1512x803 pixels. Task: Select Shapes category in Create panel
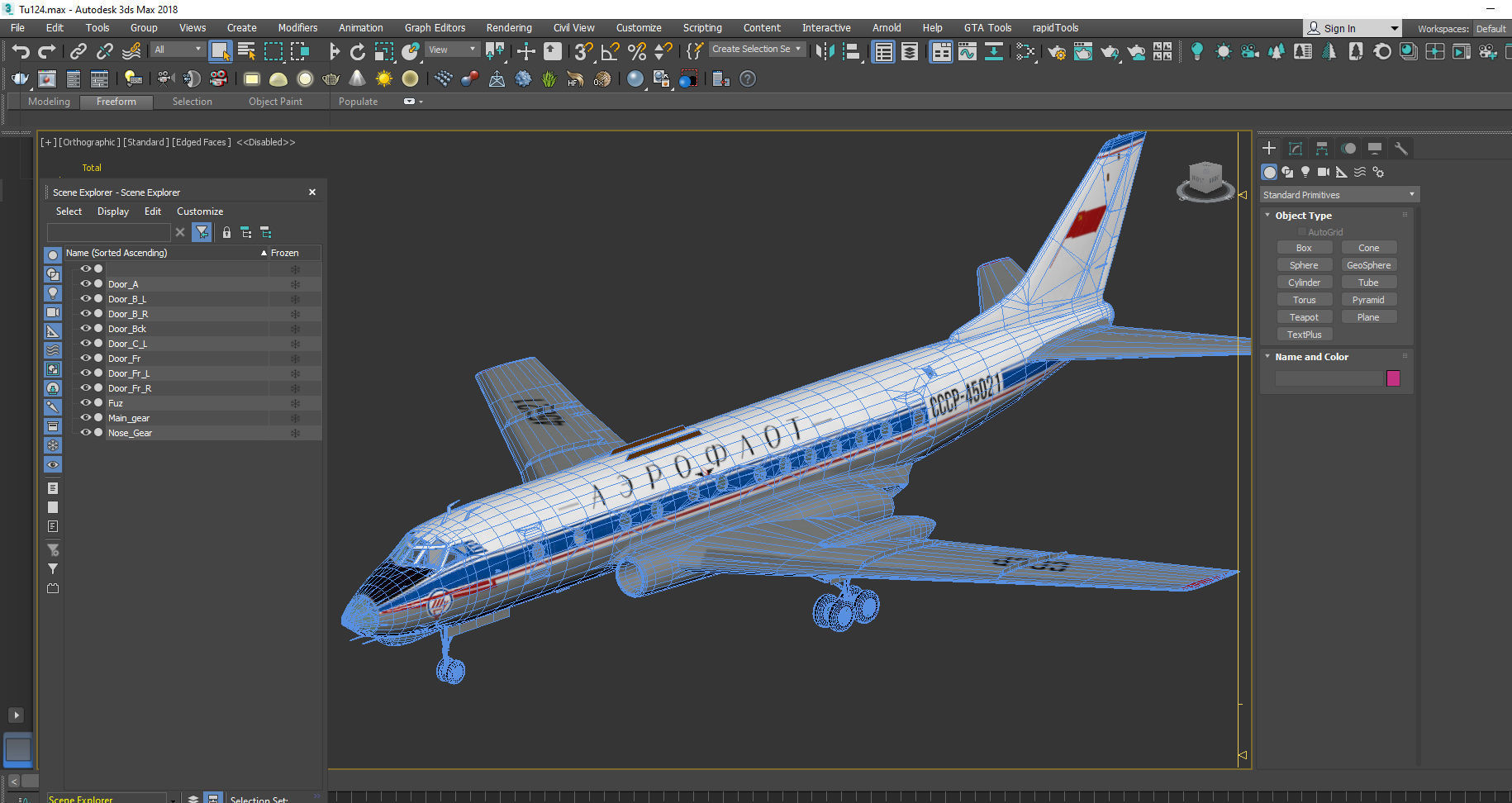(x=1287, y=172)
